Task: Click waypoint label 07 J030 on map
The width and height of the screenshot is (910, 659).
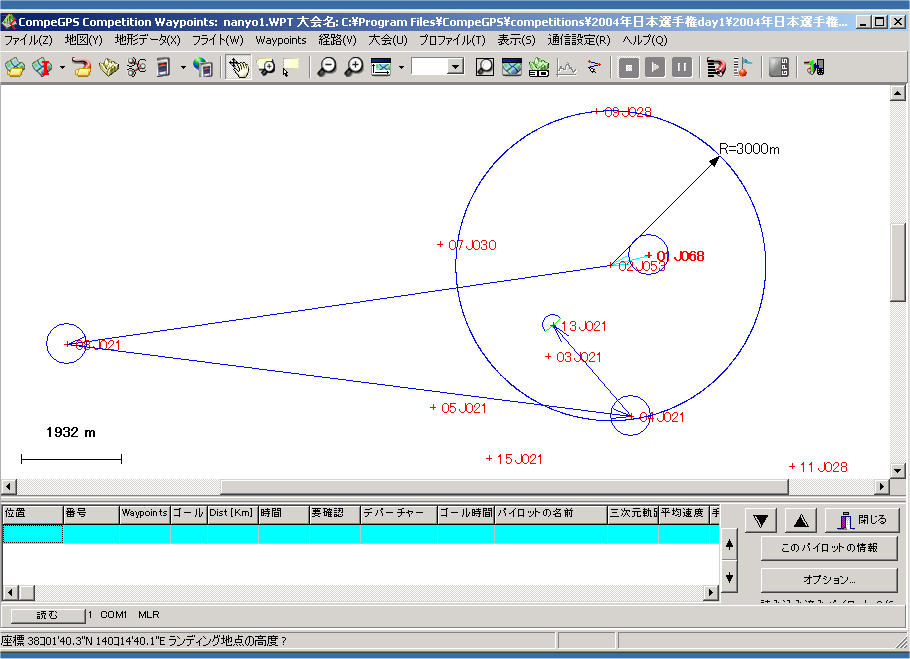Action: tap(472, 245)
